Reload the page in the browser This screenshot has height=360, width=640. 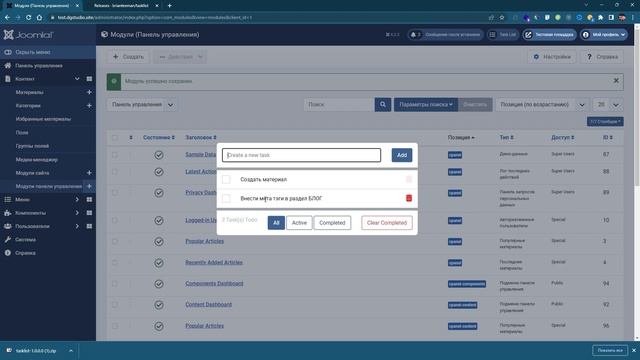[x=28, y=18]
